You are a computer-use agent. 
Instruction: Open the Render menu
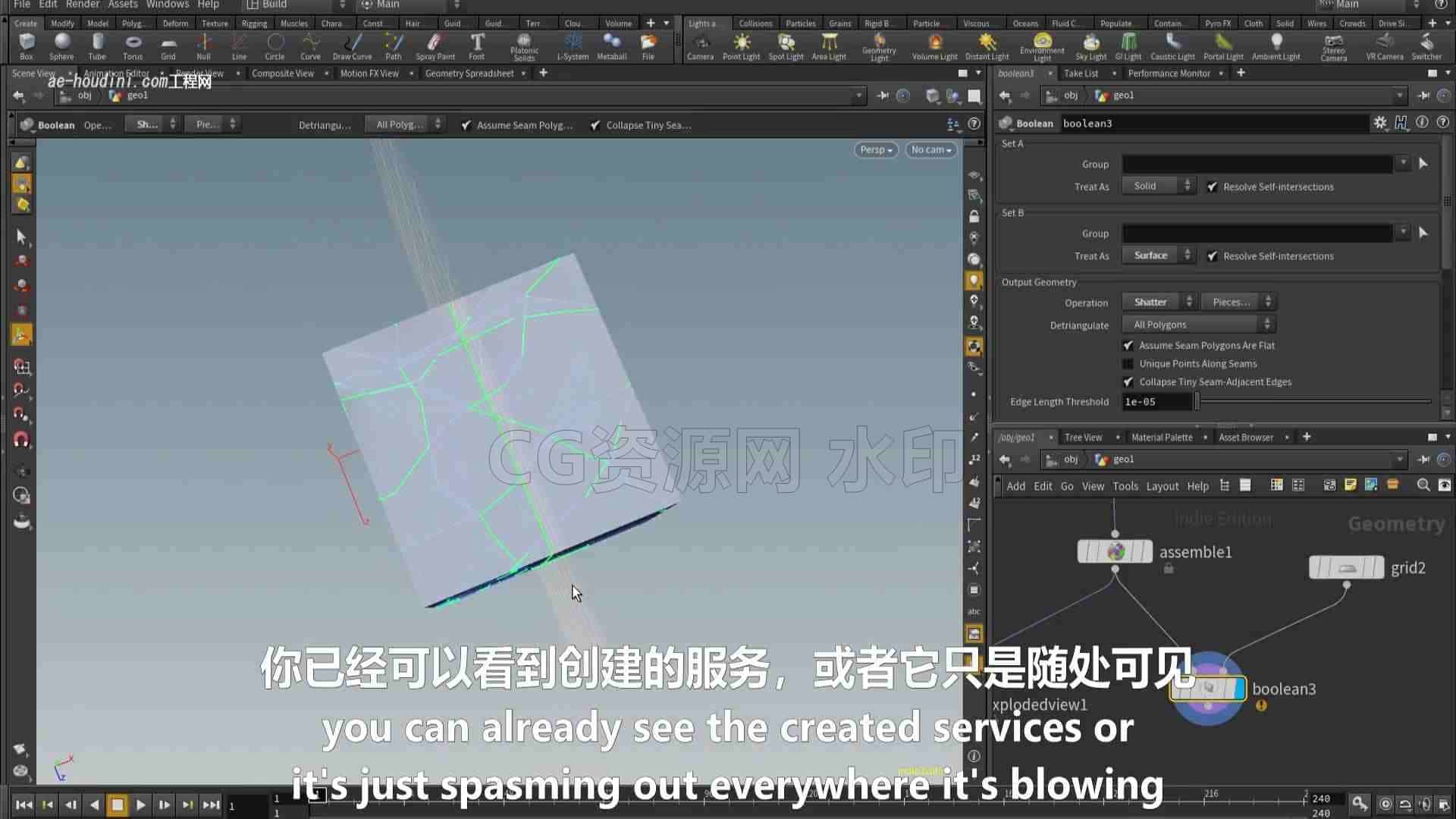click(x=82, y=5)
